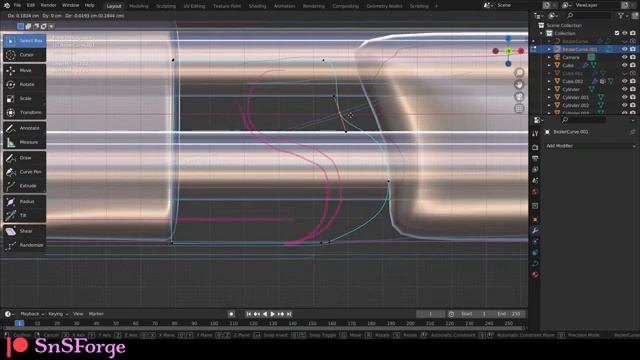Select the Annotate tool

[x=24, y=128]
